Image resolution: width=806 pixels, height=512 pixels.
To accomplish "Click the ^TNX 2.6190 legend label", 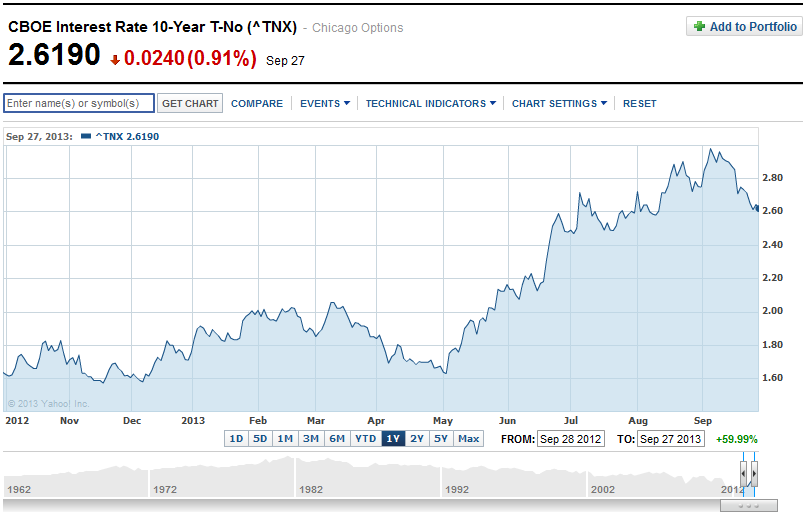I will (x=127, y=137).
